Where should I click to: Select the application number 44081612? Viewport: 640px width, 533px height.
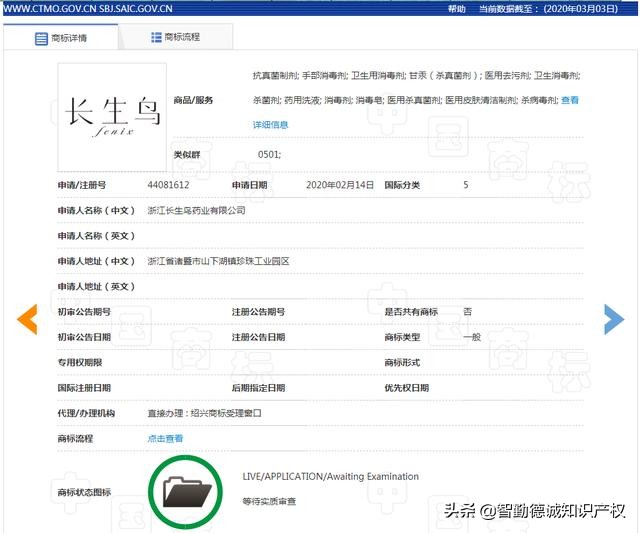click(x=168, y=185)
